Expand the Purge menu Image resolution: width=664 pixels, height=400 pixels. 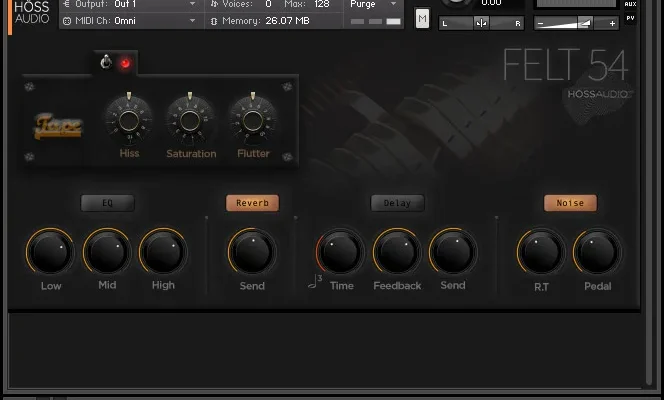[372, 5]
